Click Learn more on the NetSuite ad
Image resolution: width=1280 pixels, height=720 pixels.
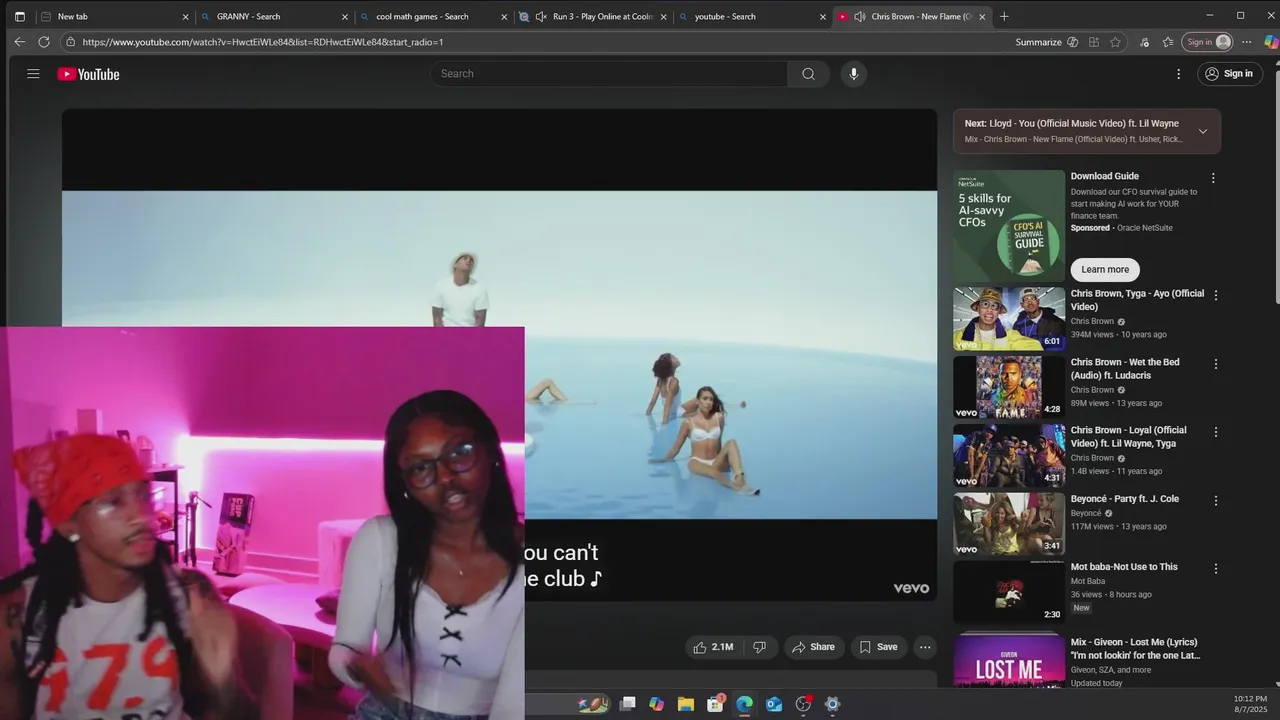pyautogui.click(x=1105, y=269)
